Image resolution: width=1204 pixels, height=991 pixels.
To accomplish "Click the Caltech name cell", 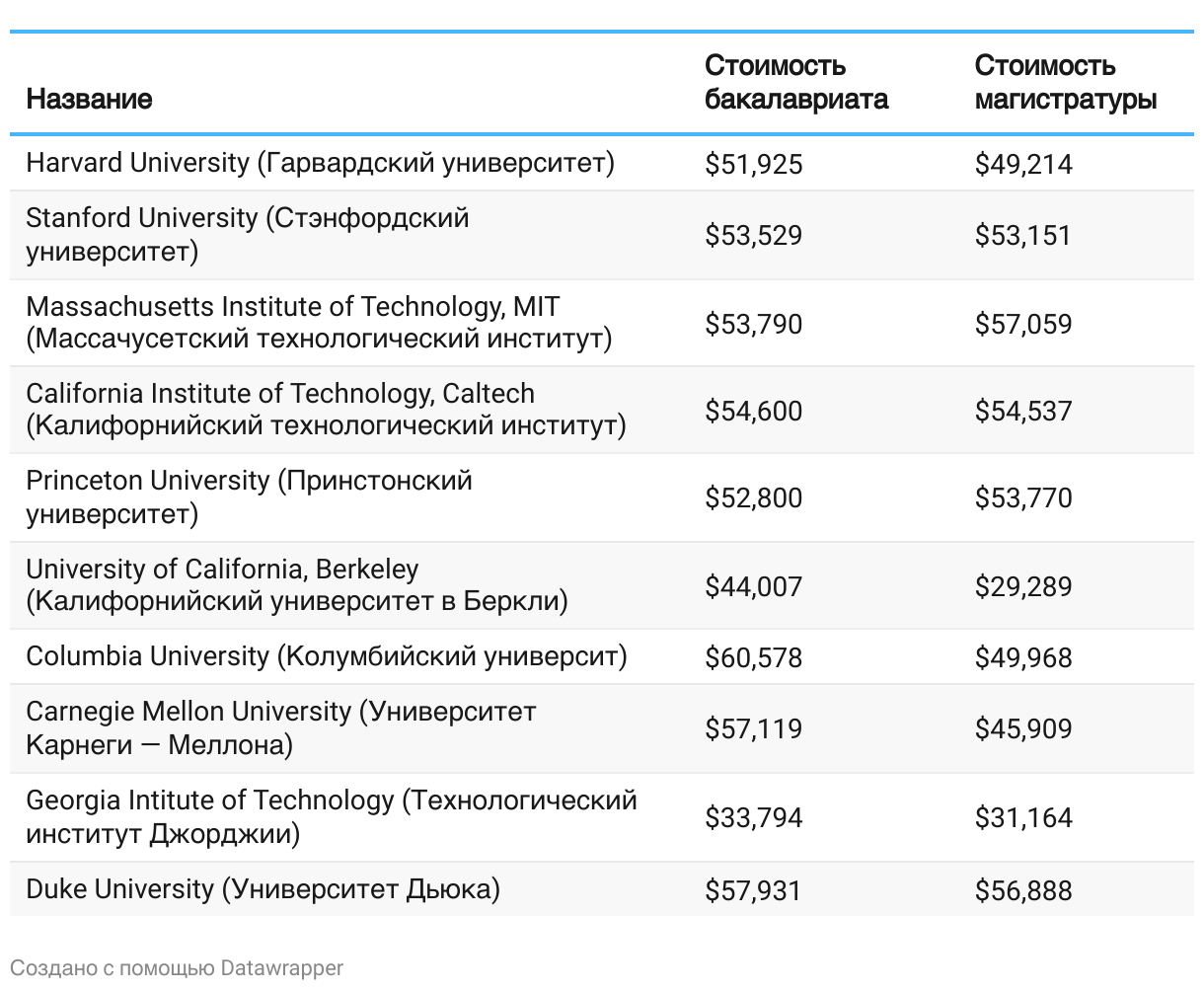I will 326,410.
